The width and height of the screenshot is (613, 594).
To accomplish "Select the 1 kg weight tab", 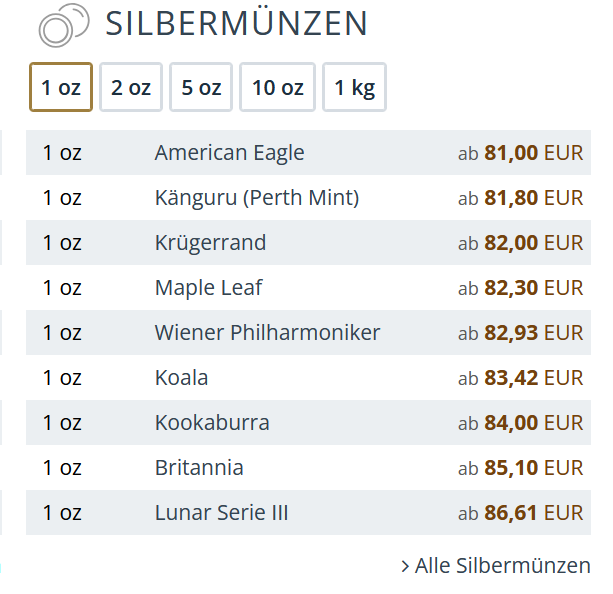I will (x=354, y=87).
